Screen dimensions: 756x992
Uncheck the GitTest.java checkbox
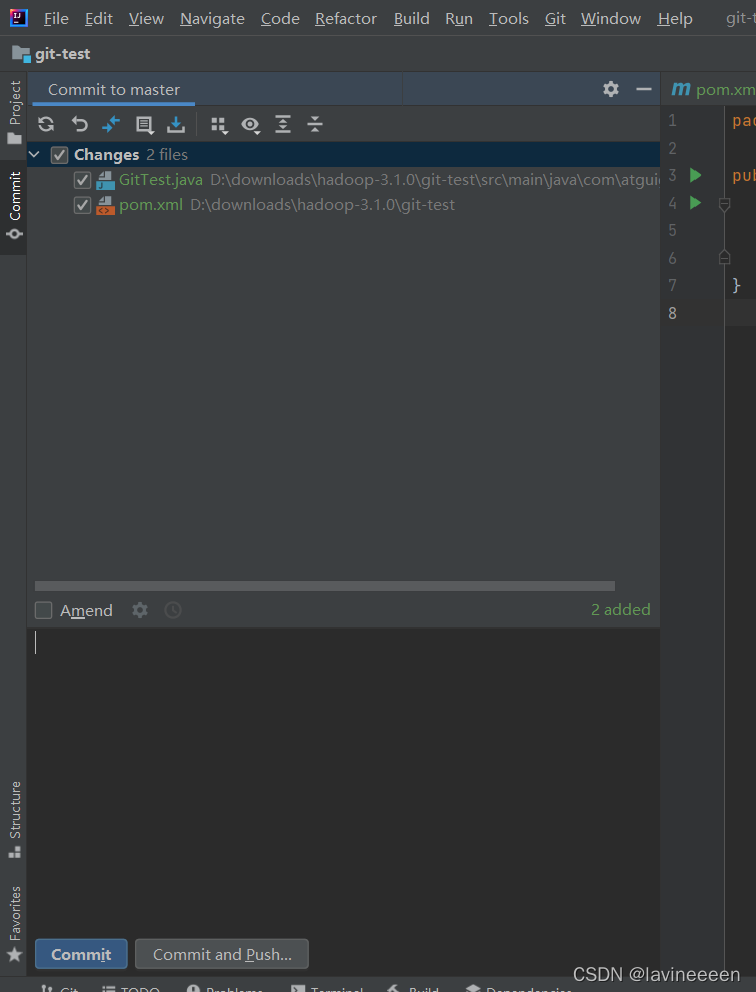82,180
